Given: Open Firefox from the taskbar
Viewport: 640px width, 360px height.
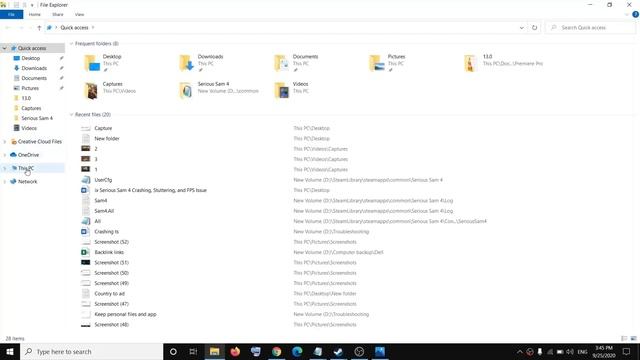Looking at the screenshot, I should tap(235, 351).
